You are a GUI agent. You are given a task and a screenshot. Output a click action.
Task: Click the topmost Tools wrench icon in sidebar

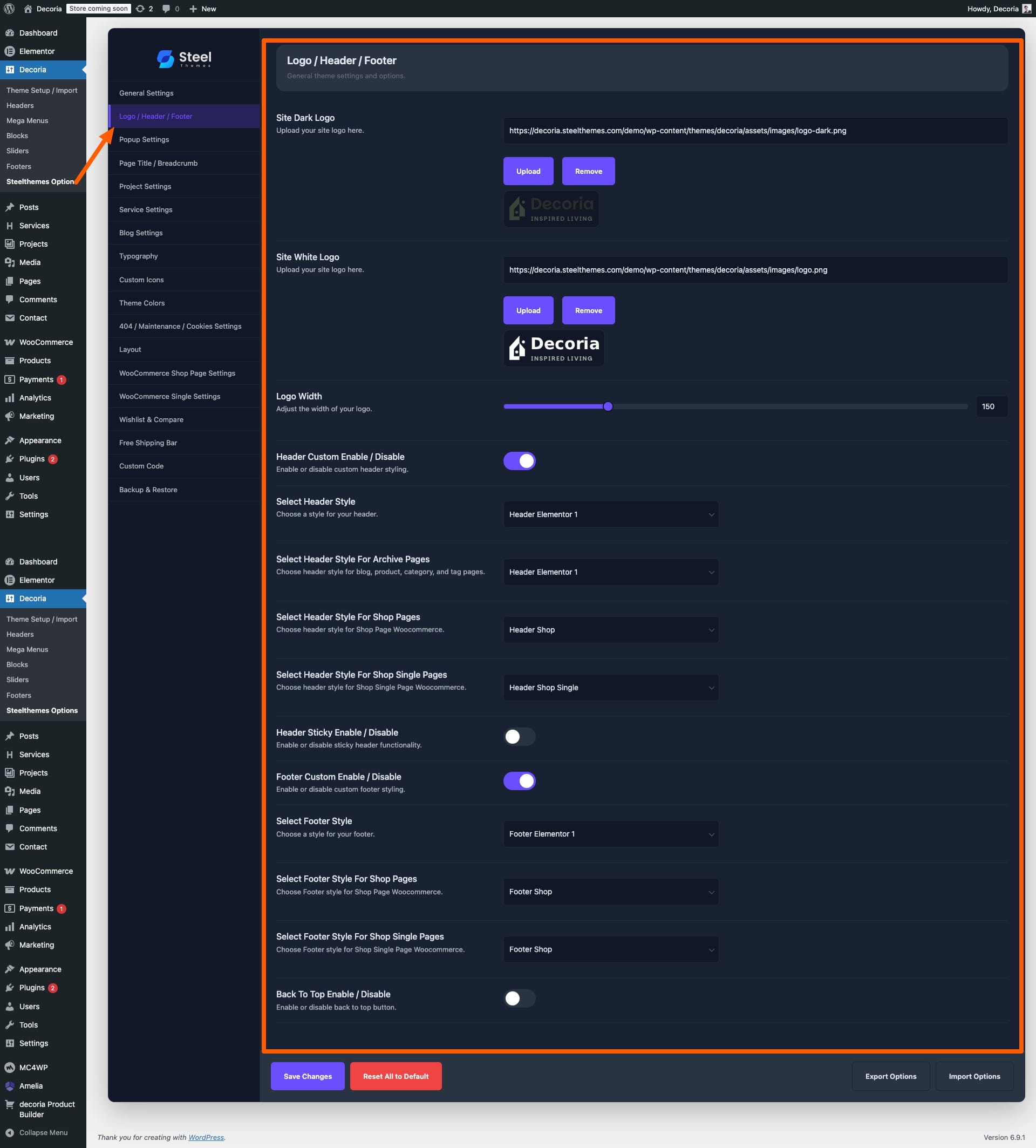[x=10, y=496]
